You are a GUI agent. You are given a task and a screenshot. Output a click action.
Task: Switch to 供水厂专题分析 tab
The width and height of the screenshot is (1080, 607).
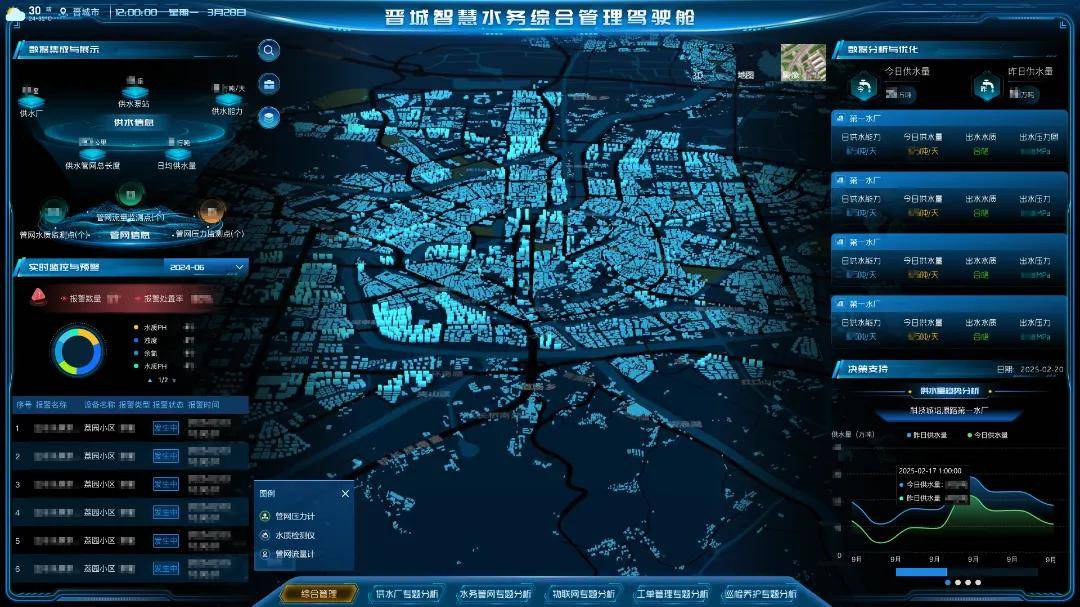[x=405, y=594]
